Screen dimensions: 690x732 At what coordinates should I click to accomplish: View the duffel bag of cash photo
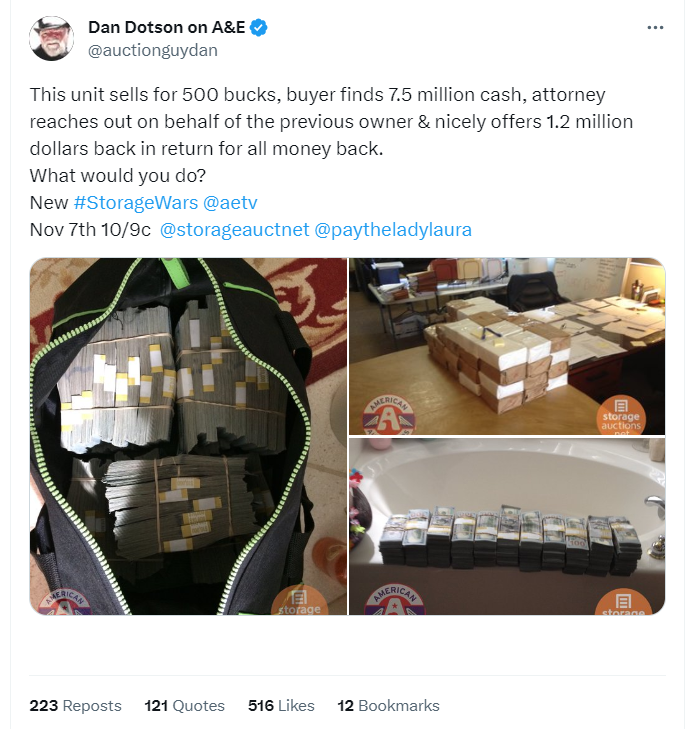(x=188, y=436)
